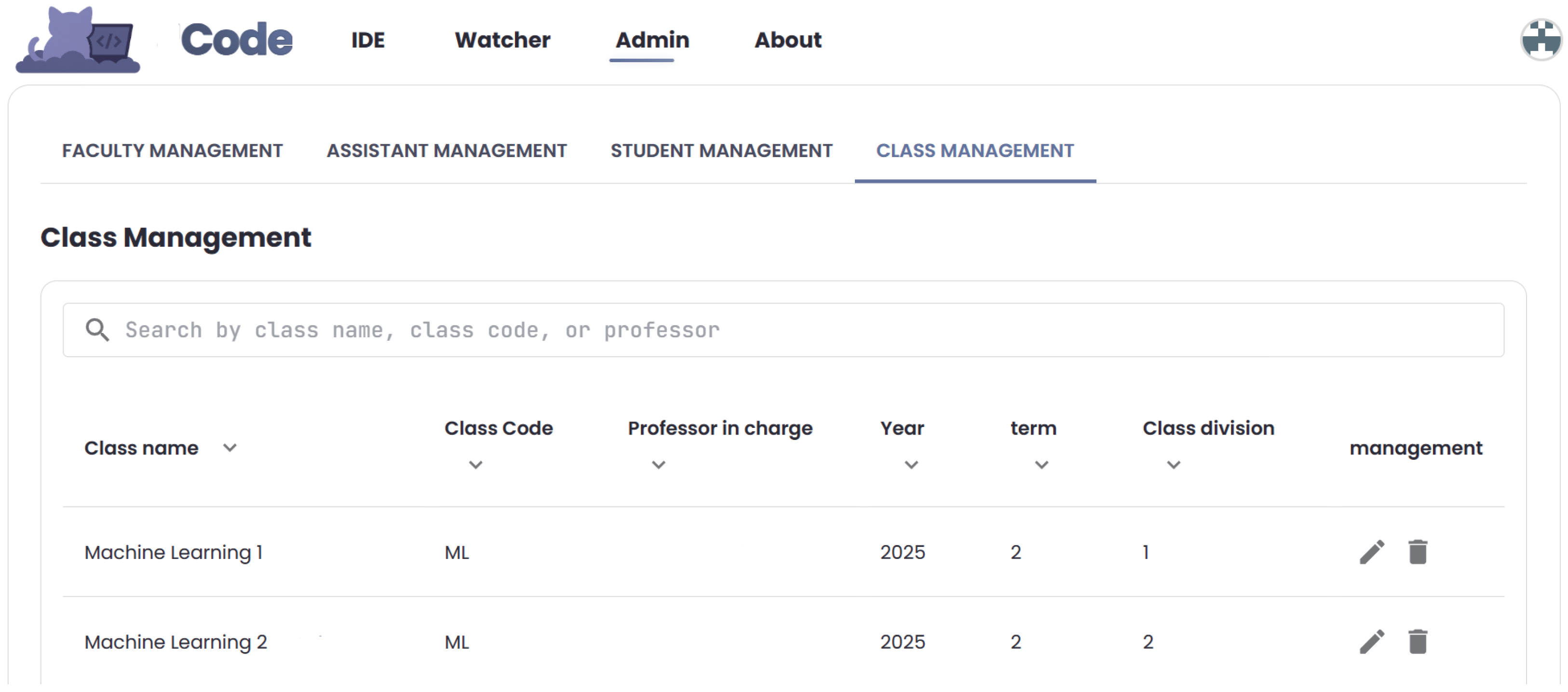Navigate to the Watcher page
Viewport: 1568px width, 692px height.
[502, 40]
